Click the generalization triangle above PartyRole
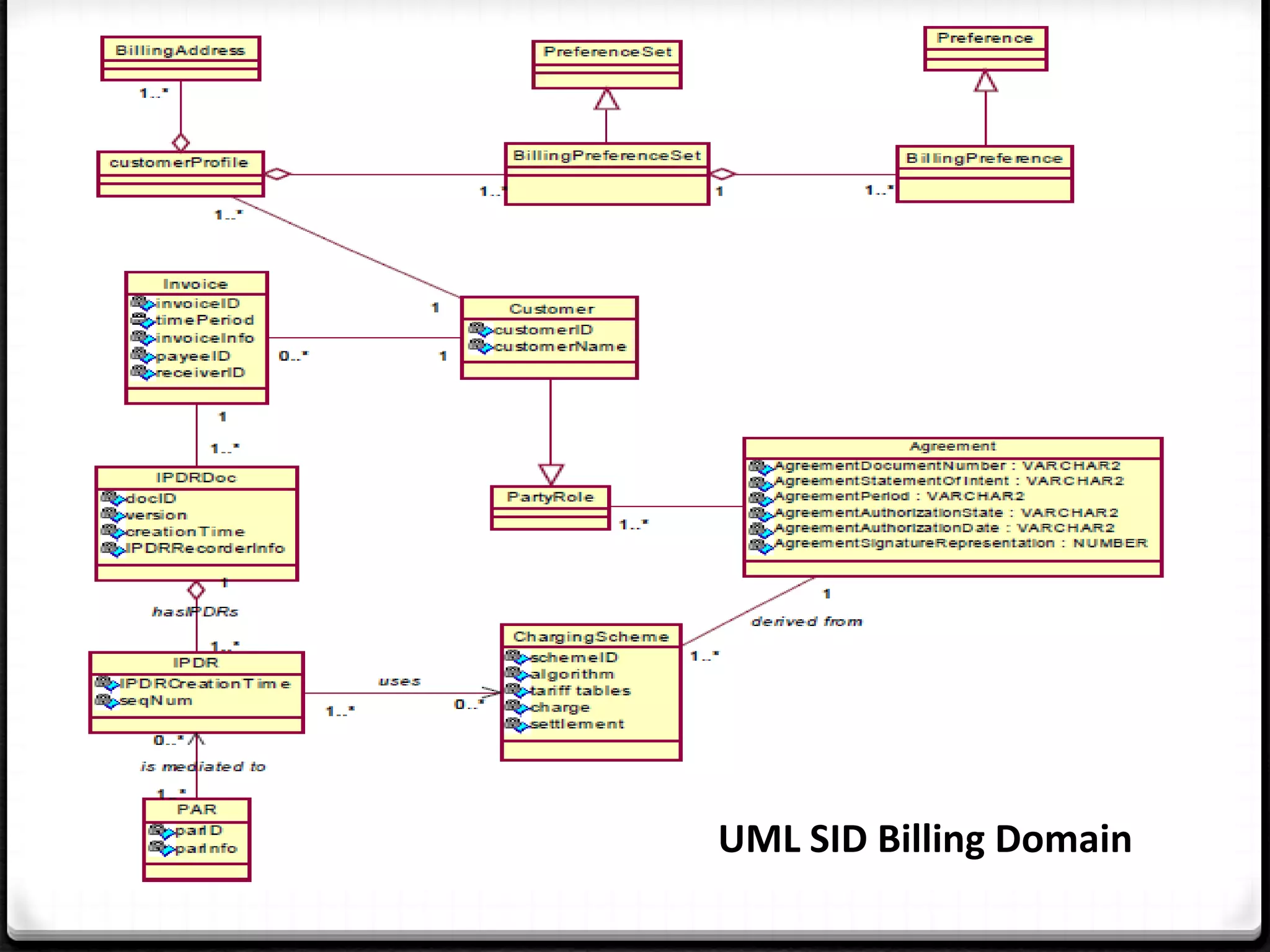This screenshot has height=952, width=1270. [551, 474]
